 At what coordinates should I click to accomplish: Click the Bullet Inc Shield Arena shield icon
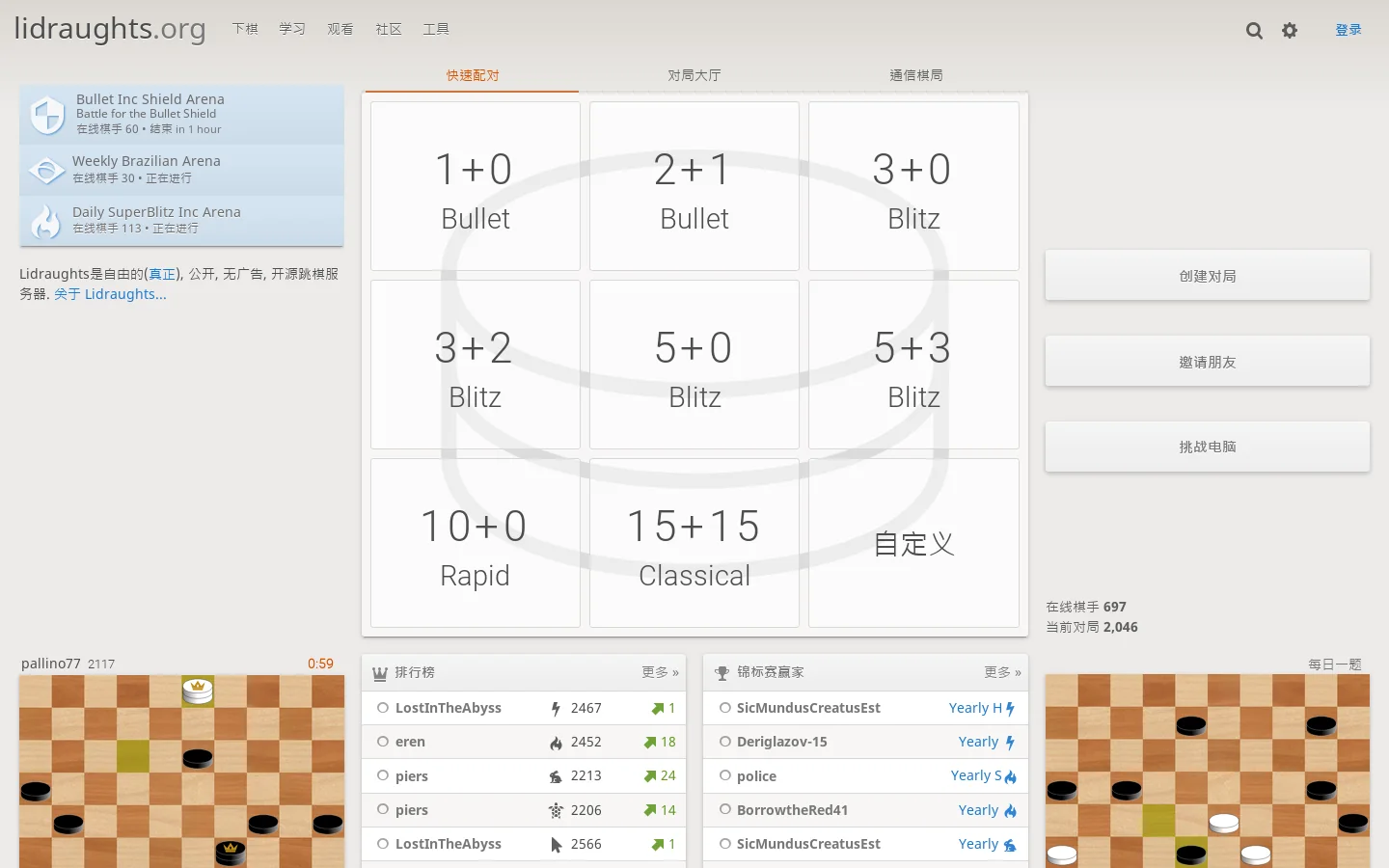click(47, 115)
